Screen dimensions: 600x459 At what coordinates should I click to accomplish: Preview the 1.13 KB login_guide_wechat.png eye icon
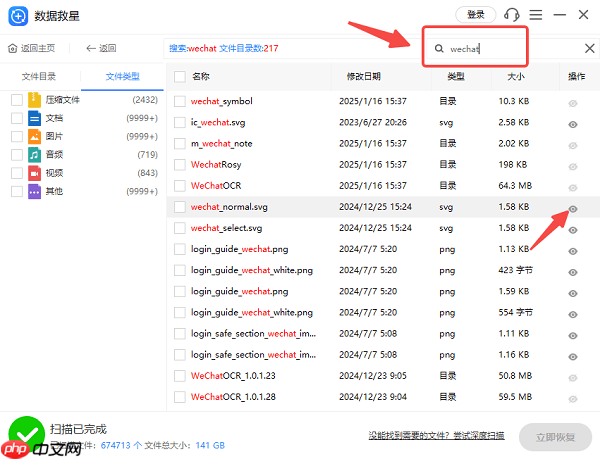pyautogui.click(x=573, y=251)
